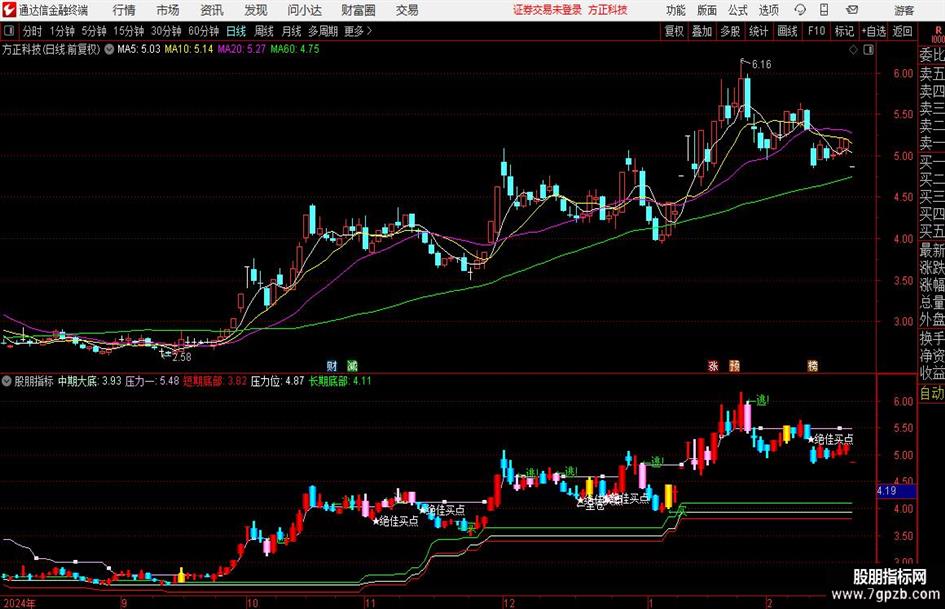This screenshot has width=945, height=609.
Task: Open the 功能 menu
Action: [x=676, y=10]
